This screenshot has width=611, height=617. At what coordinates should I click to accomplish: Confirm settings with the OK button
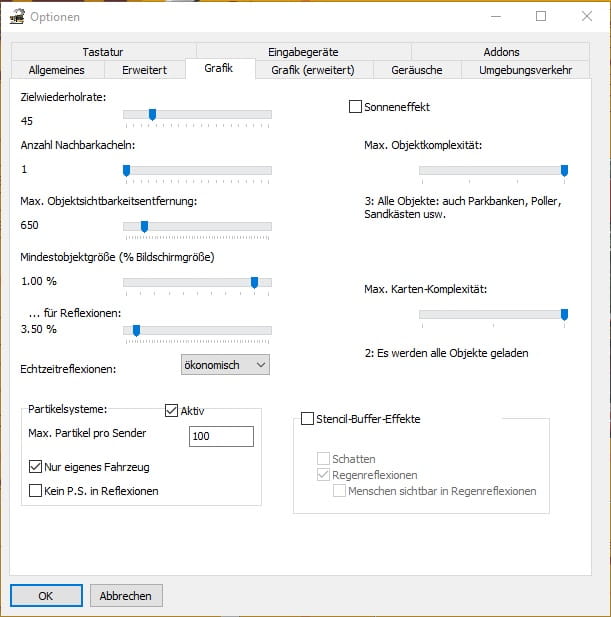pyautogui.click(x=46, y=596)
